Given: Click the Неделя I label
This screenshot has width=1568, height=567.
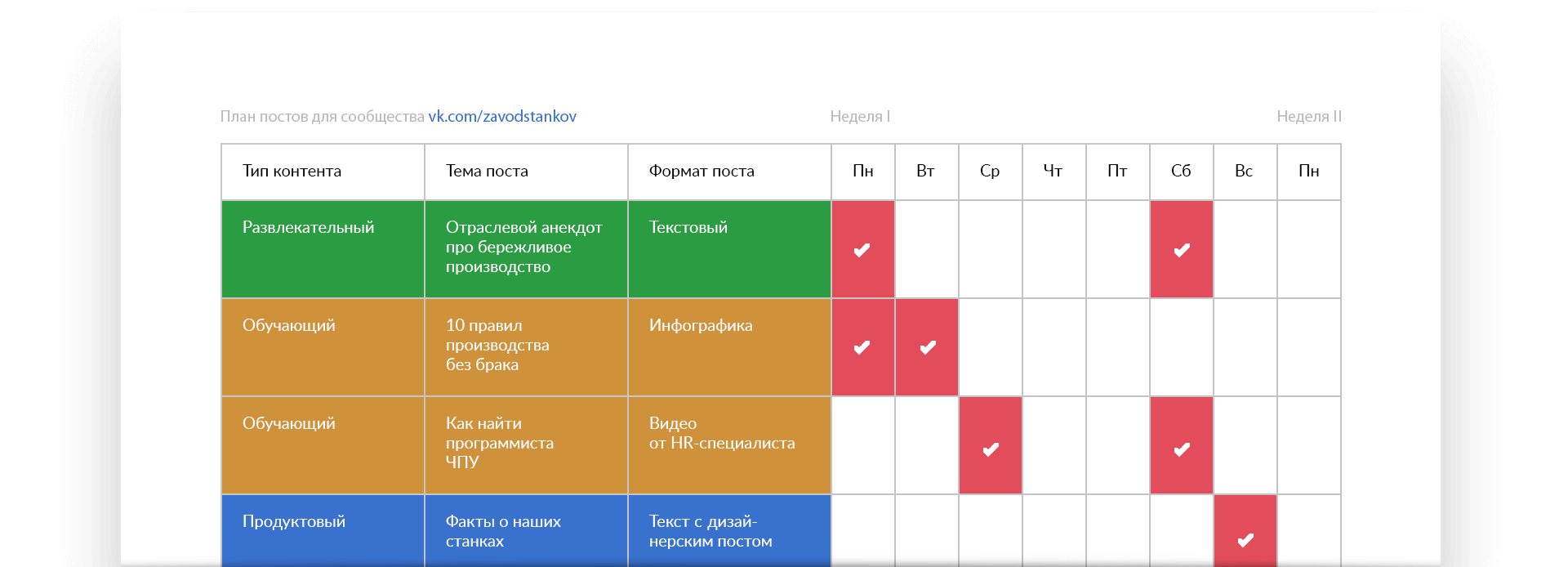Looking at the screenshot, I should [860, 117].
